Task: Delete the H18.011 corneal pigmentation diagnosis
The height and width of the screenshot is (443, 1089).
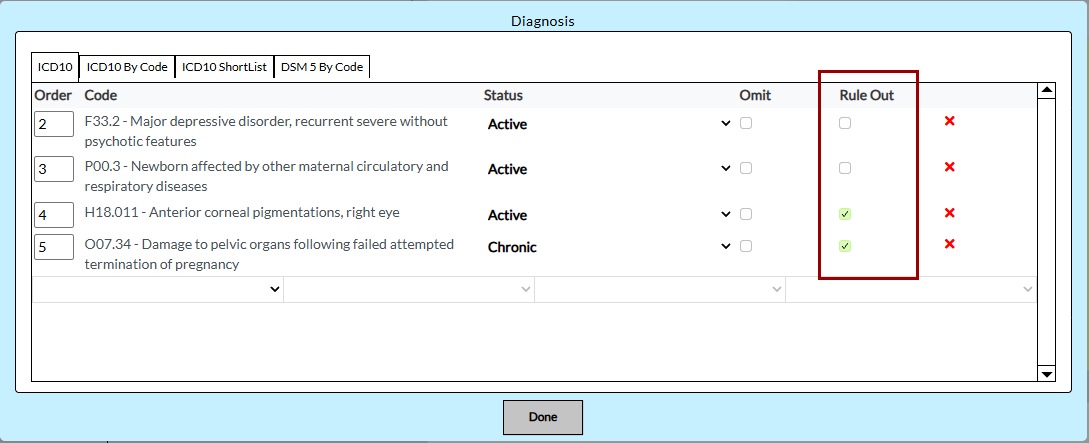Action: click(x=949, y=213)
